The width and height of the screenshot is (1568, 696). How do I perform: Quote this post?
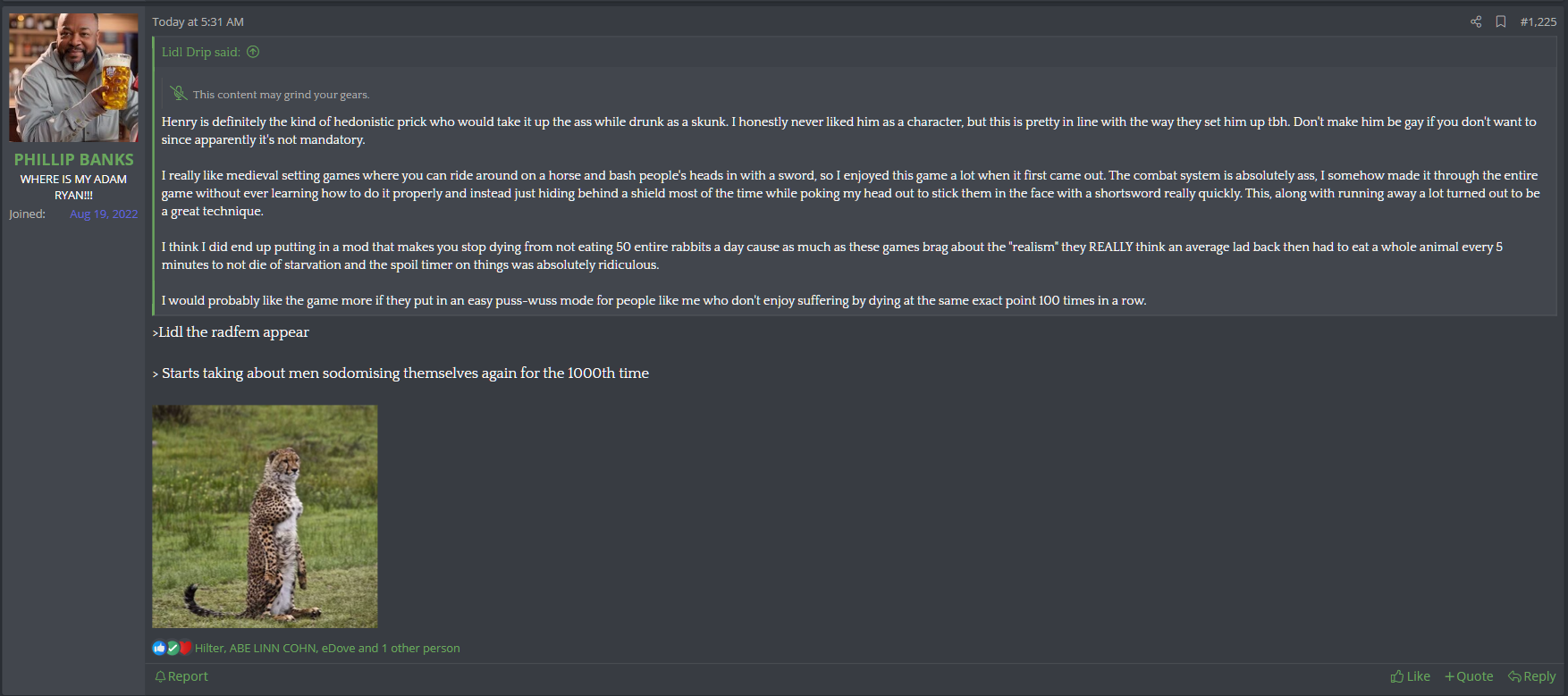(x=1469, y=676)
